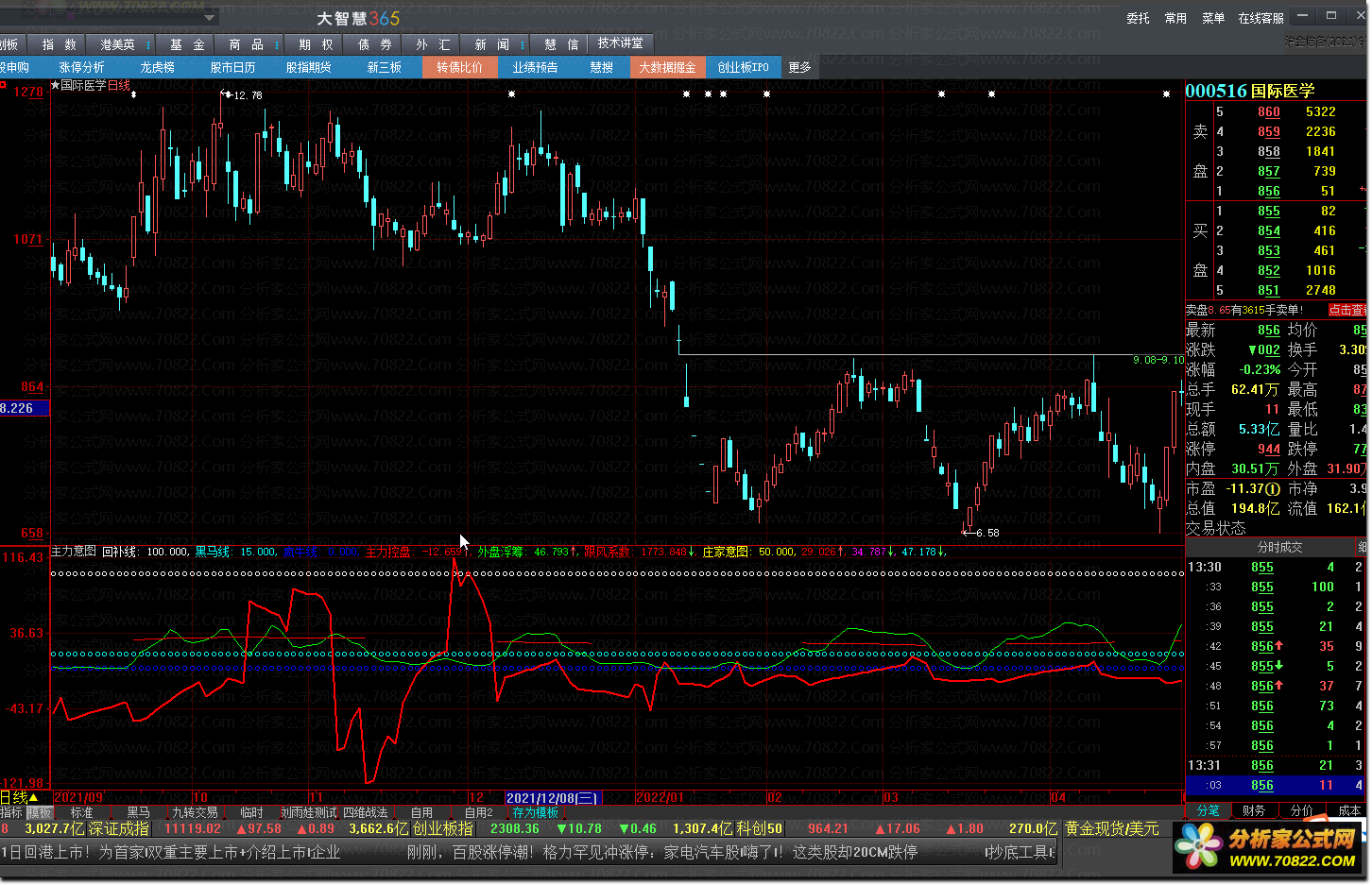Select the 临时 template tab

(251, 812)
